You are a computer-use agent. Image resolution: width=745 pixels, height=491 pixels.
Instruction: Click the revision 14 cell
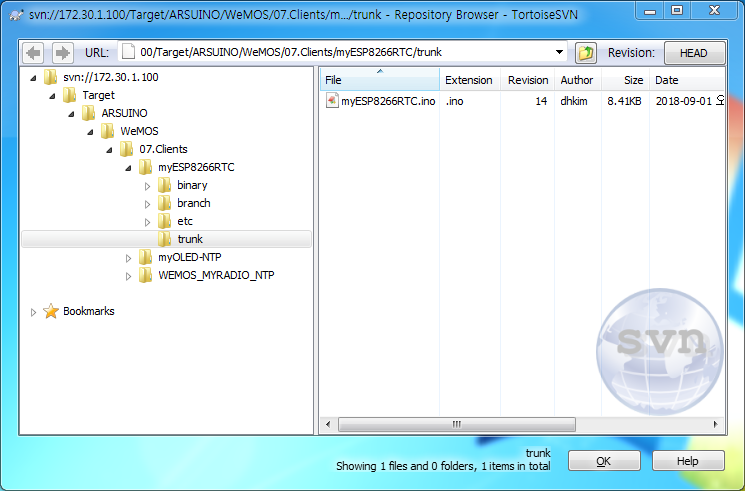click(541, 101)
